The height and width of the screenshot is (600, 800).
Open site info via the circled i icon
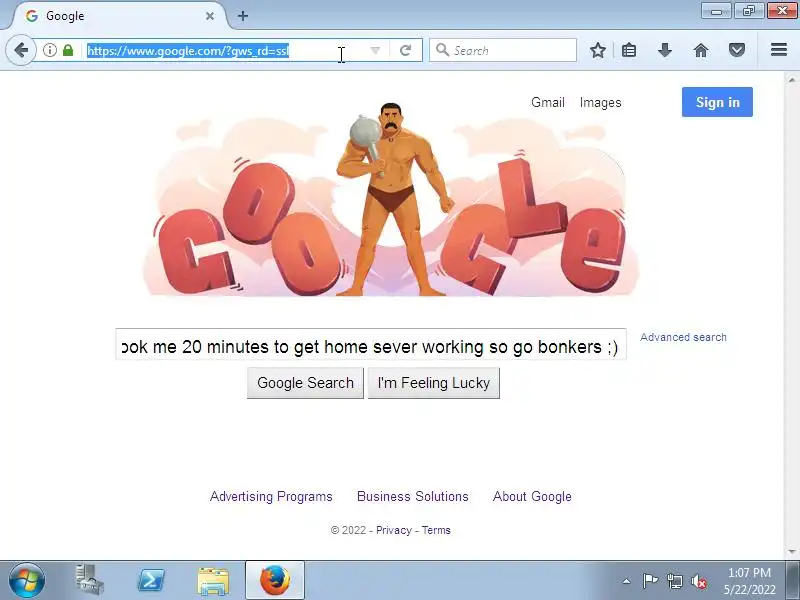pos(49,50)
